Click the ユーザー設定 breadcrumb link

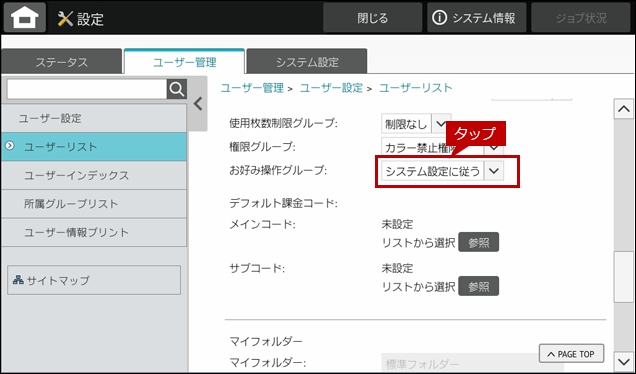pyautogui.click(x=331, y=88)
